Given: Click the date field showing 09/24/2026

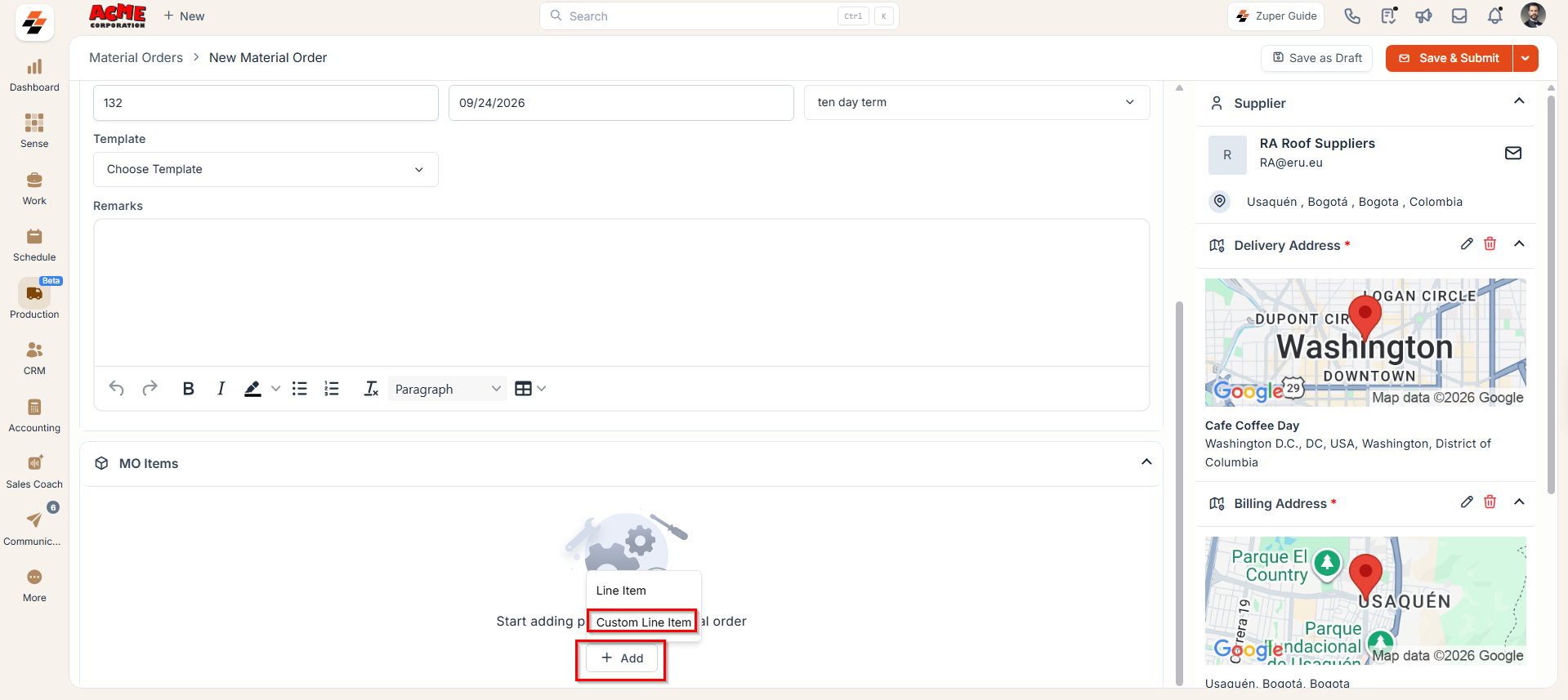Looking at the screenshot, I should click(x=621, y=103).
